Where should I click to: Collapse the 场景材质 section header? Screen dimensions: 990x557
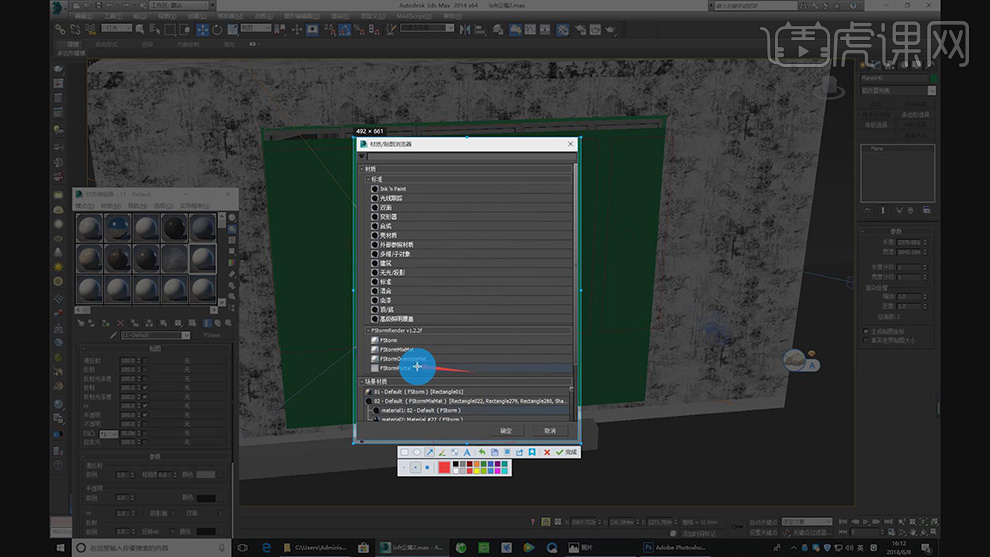(363, 381)
